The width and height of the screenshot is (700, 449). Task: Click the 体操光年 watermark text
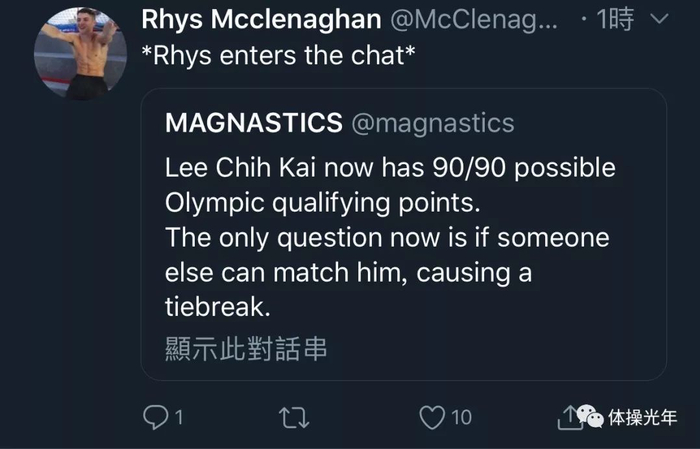pyautogui.click(x=646, y=416)
